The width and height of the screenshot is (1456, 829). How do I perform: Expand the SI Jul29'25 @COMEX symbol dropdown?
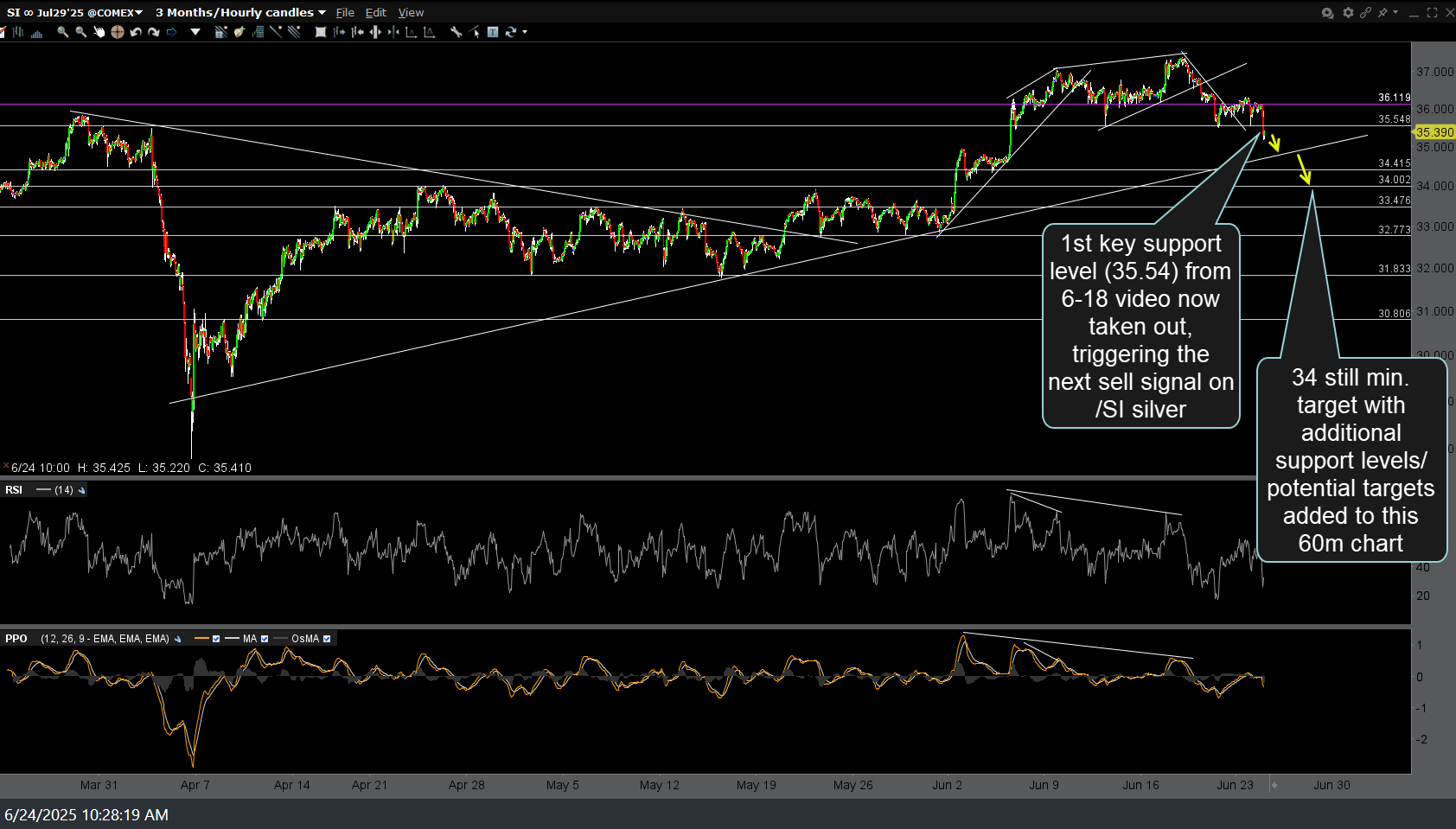tap(138, 13)
